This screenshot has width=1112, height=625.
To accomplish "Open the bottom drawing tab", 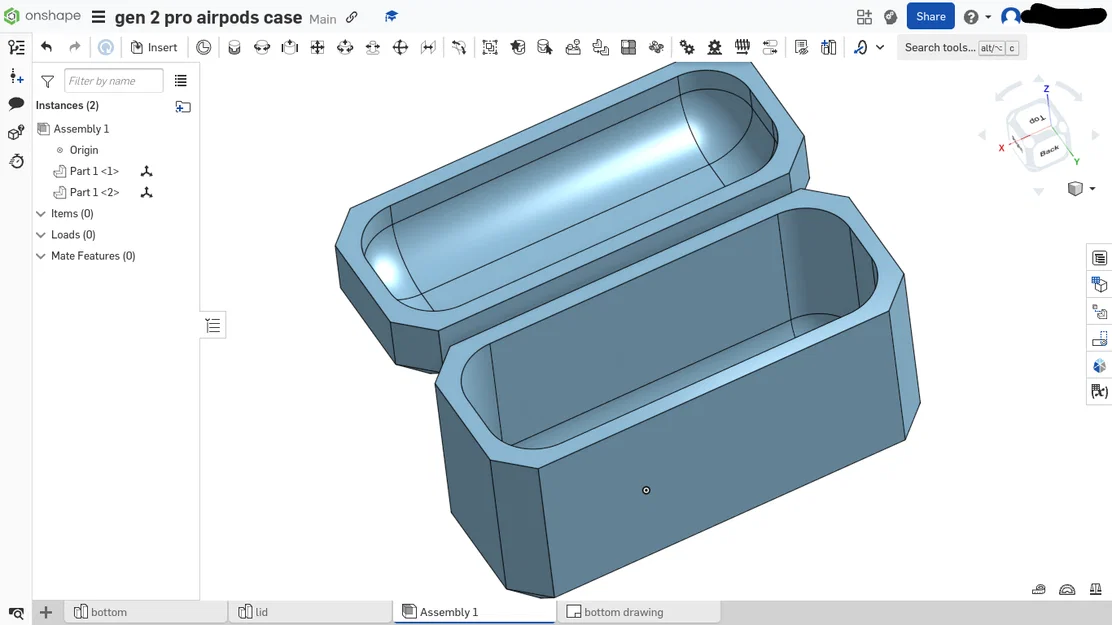I will point(639,612).
